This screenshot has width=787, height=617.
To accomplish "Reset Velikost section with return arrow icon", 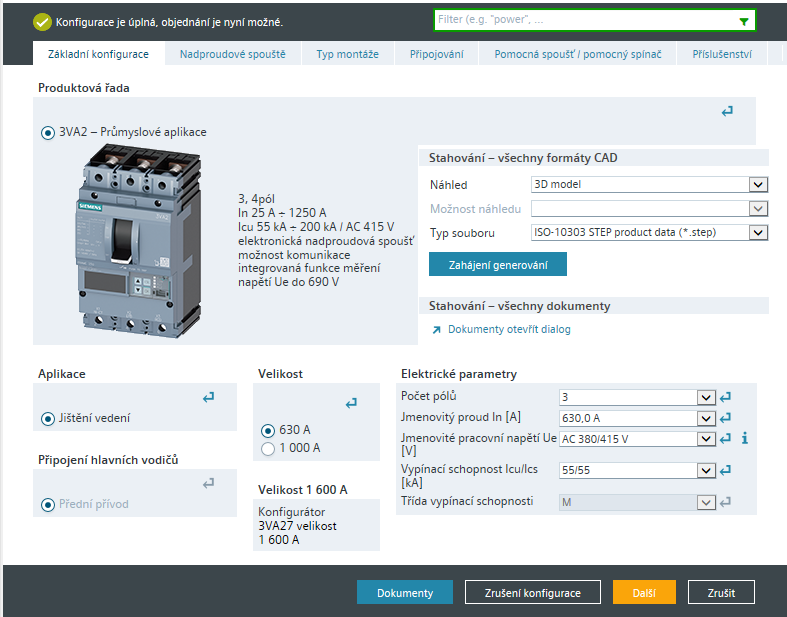I will coord(351,403).
